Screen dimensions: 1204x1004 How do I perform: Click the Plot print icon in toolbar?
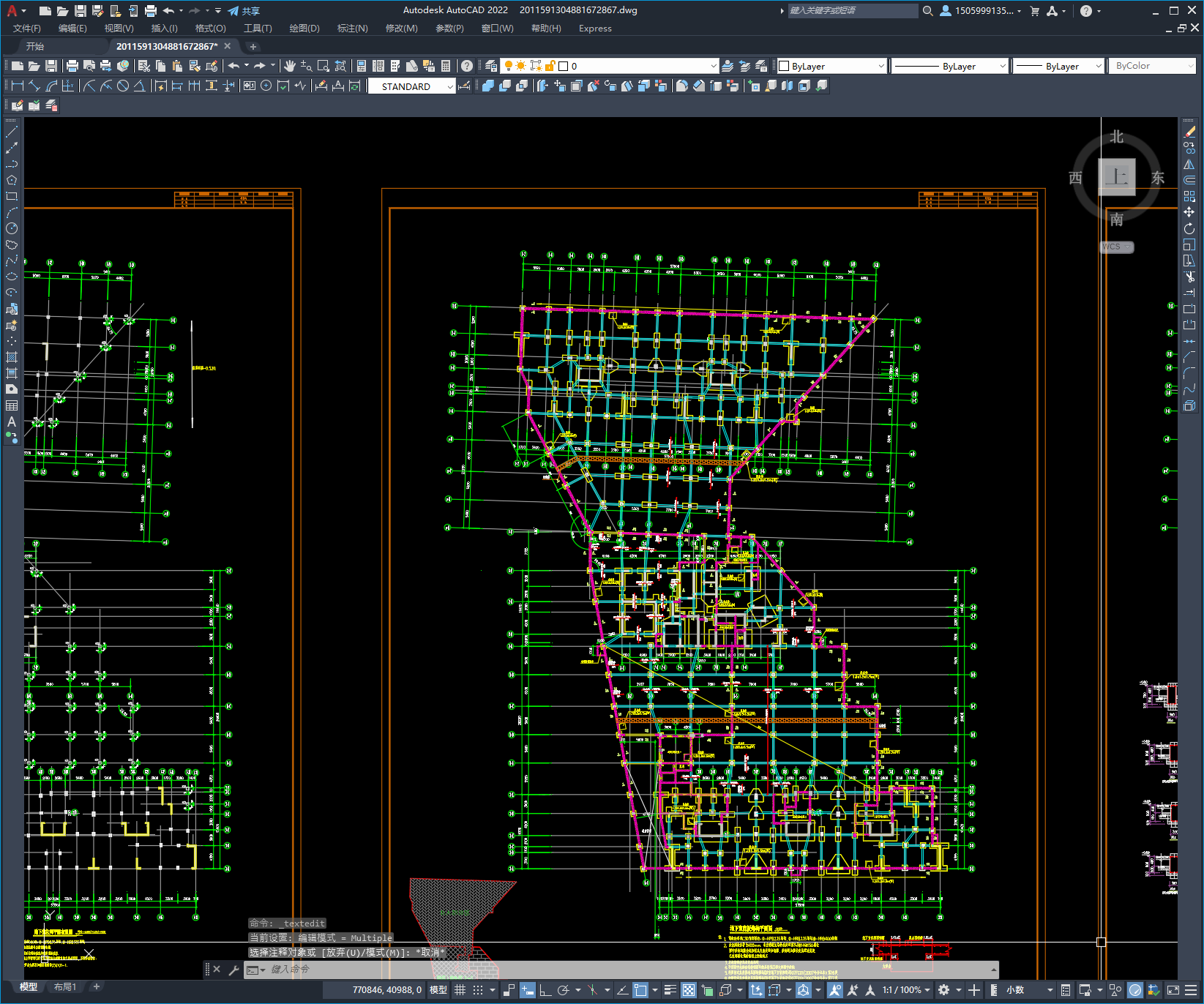[x=72, y=66]
